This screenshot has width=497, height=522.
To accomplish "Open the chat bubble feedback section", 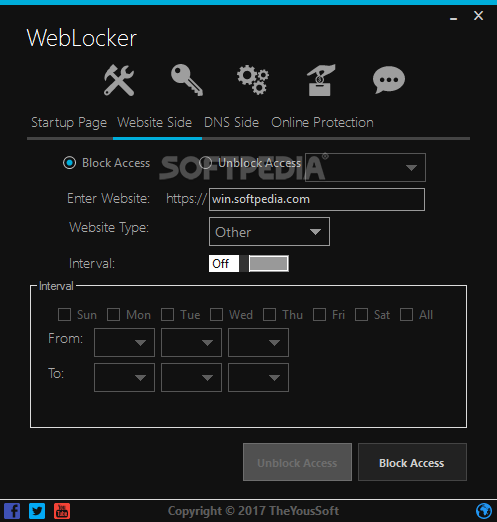I will tap(389, 80).
